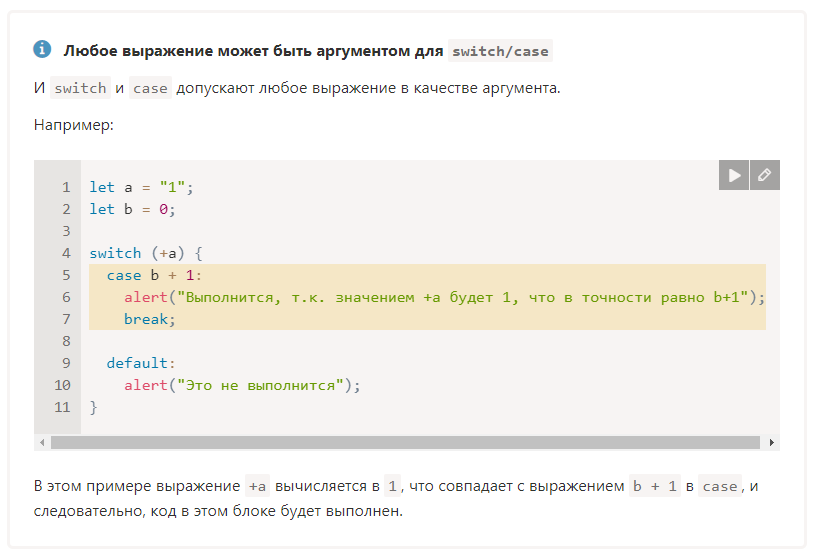The width and height of the screenshot is (813, 557).
Task: Click the 'break;' code line
Action: click(150, 319)
